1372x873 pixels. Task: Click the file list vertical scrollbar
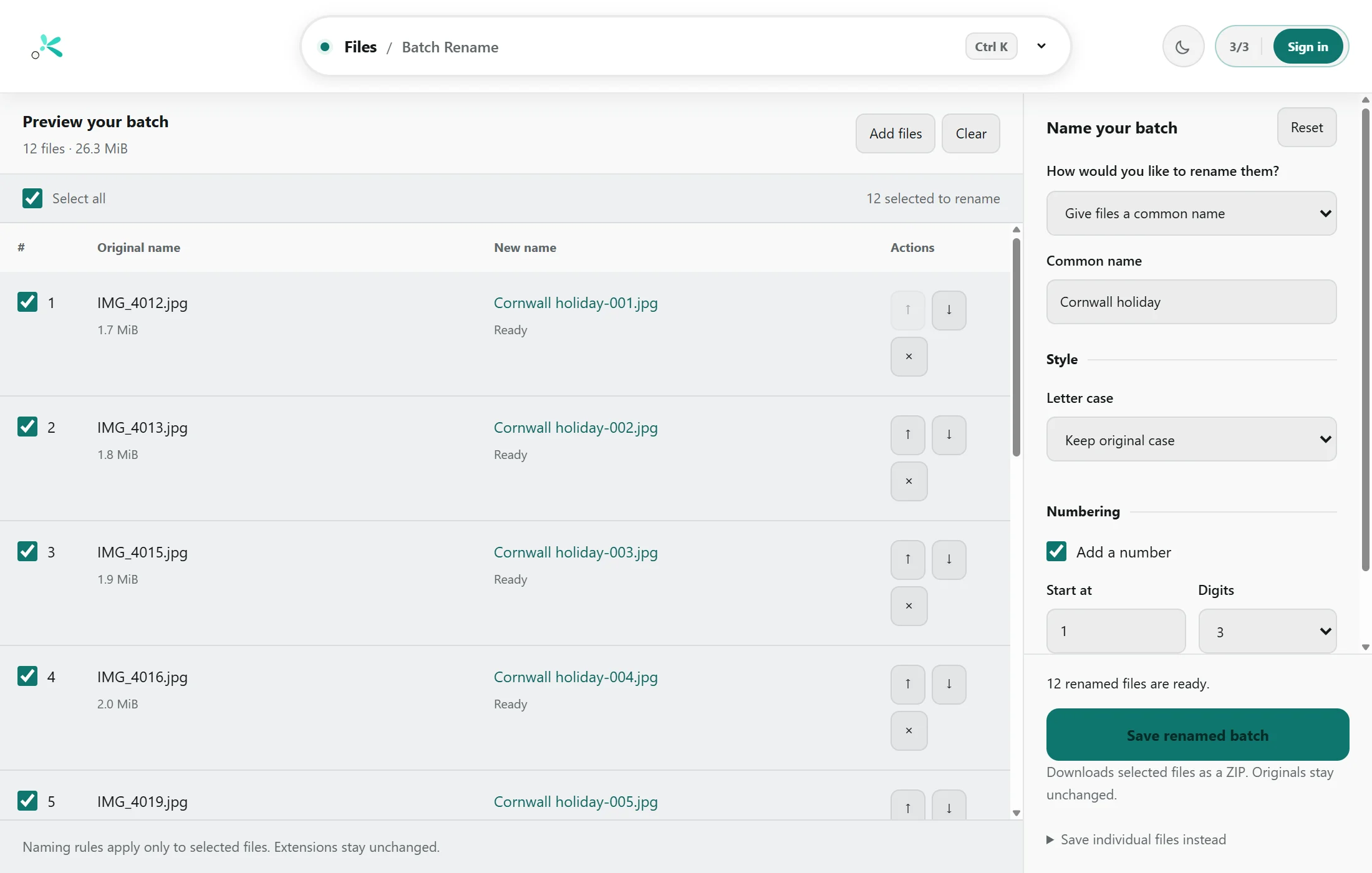click(1017, 347)
